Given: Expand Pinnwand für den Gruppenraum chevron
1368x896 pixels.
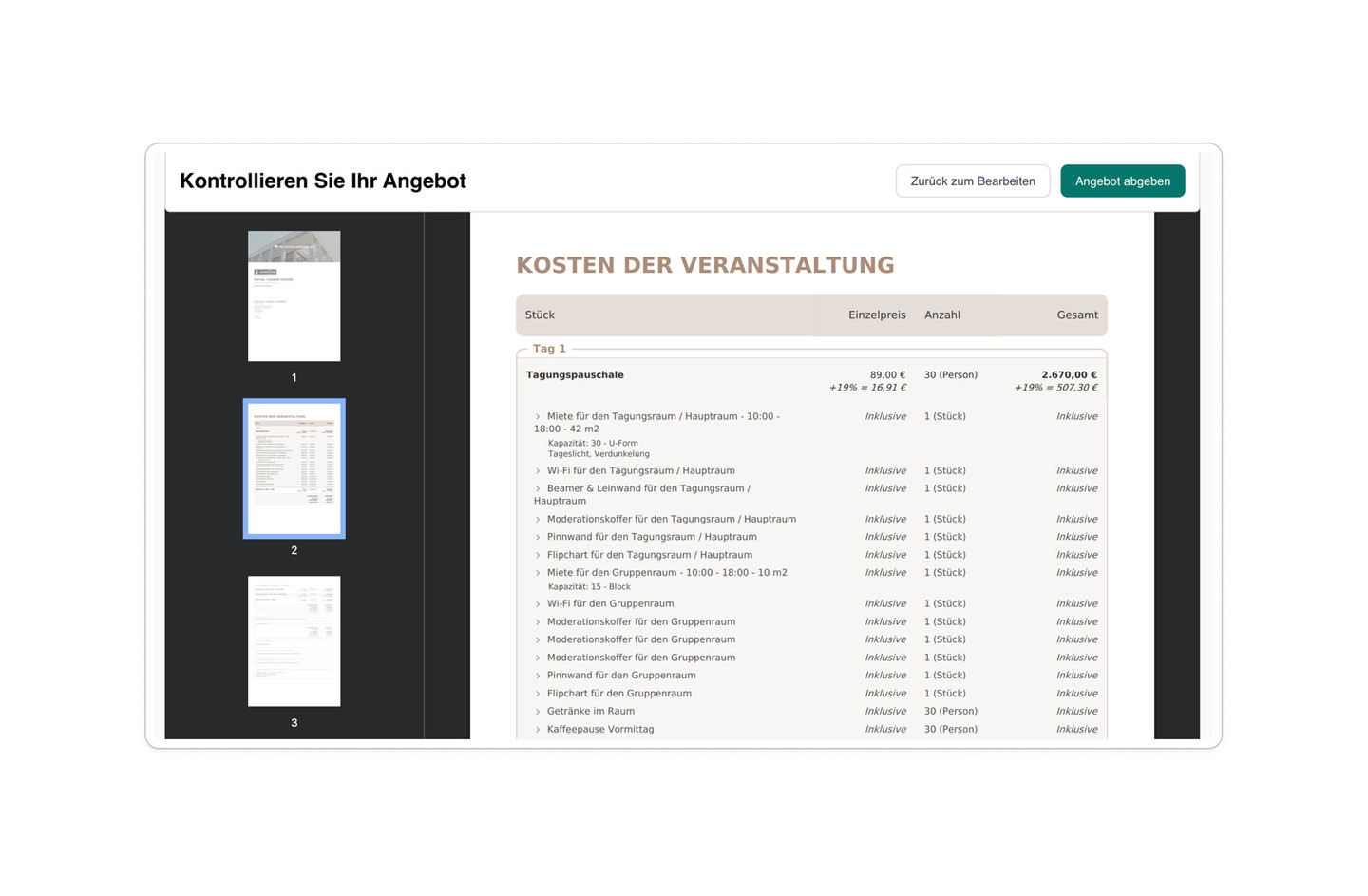Looking at the screenshot, I should [538, 676].
